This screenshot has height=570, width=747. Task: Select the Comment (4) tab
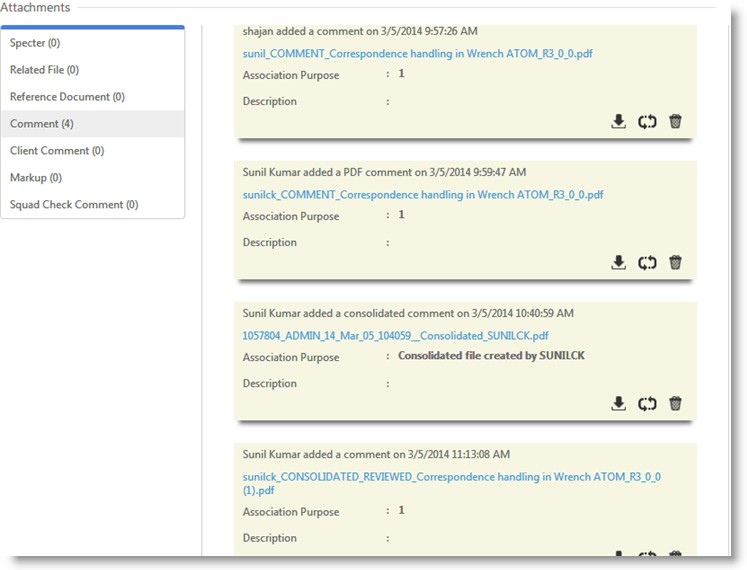pyautogui.click(x=92, y=124)
